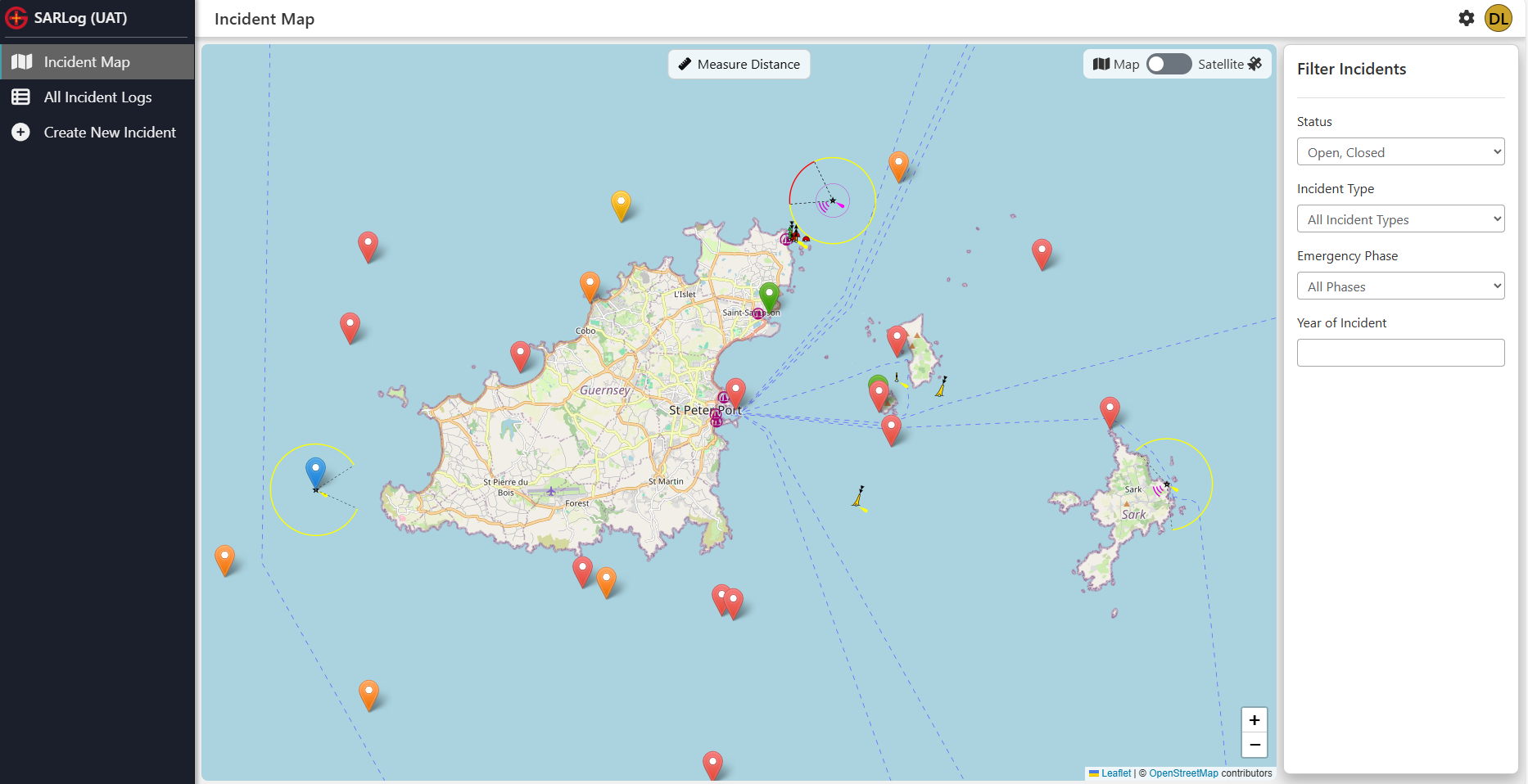This screenshot has height=784, width=1528.
Task: Select the yellow incident pin north of Guernsey
Action: click(x=621, y=204)
